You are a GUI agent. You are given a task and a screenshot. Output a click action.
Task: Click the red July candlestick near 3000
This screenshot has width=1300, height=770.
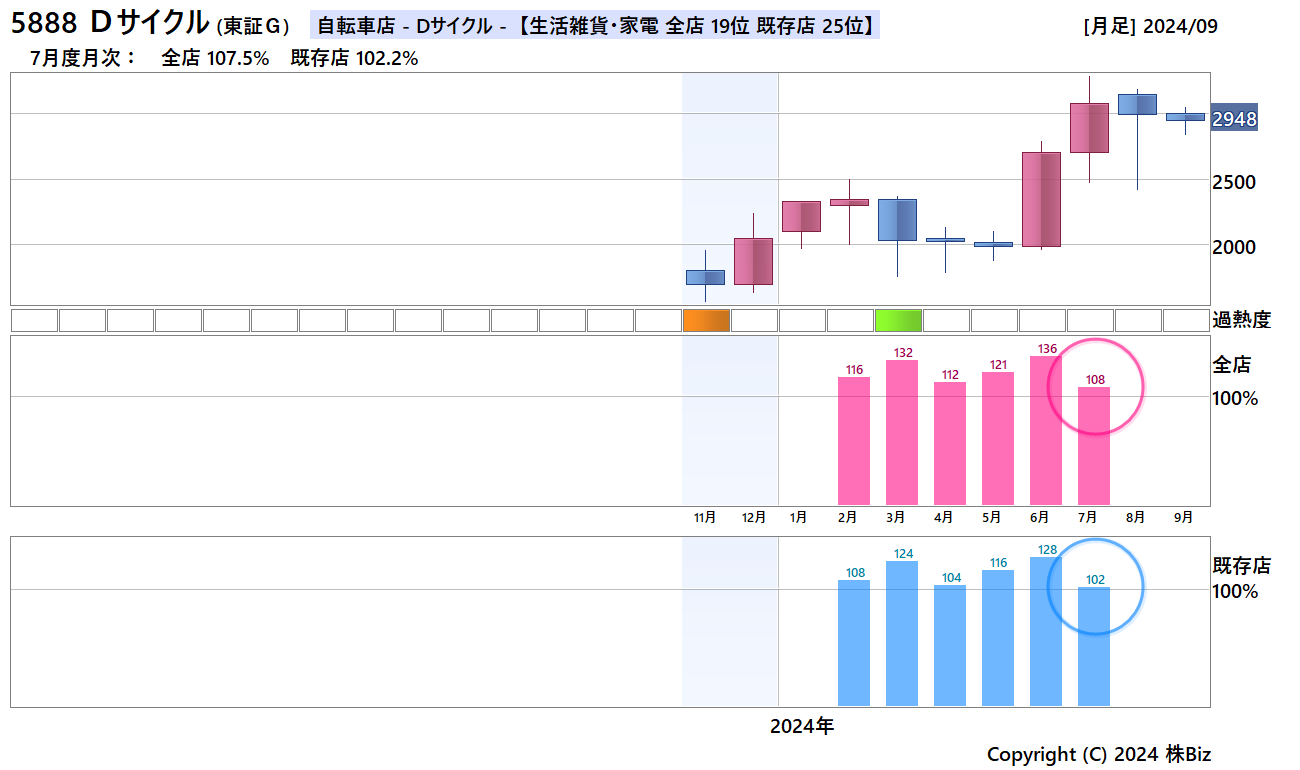(1089, 128)
